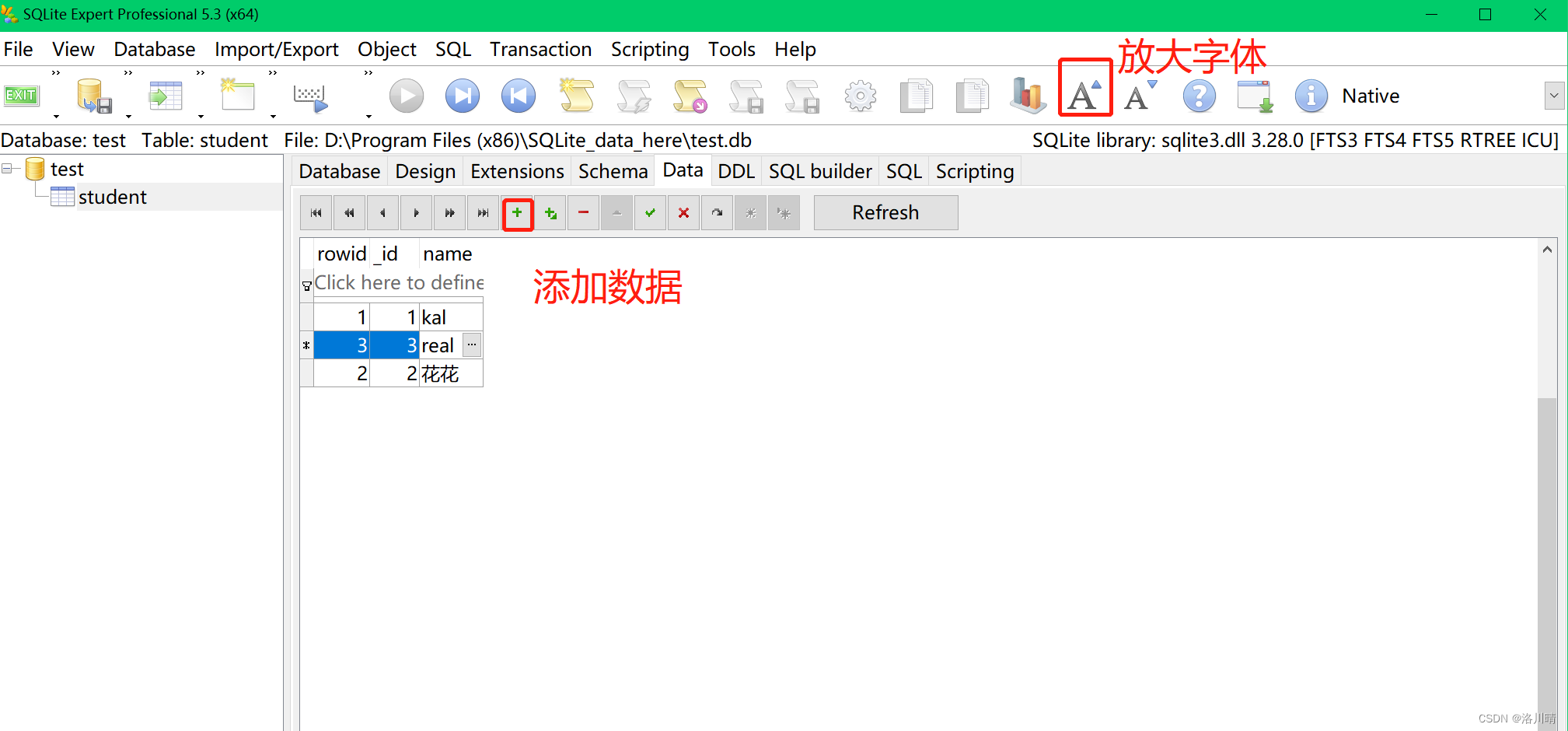Click the Refresh button above the data grid
The height and width of the screenshot is (731, 1568).
coord(885,212)
